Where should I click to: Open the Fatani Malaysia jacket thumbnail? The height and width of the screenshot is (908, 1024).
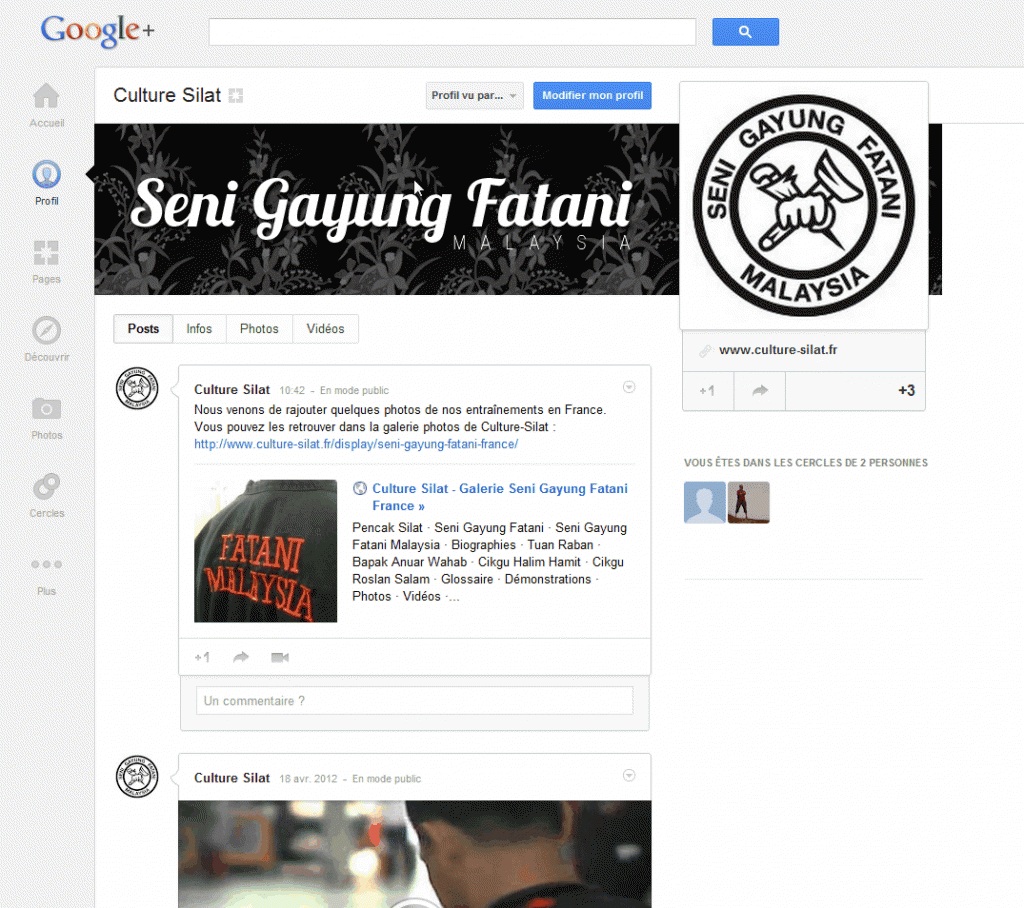[266, 551]
